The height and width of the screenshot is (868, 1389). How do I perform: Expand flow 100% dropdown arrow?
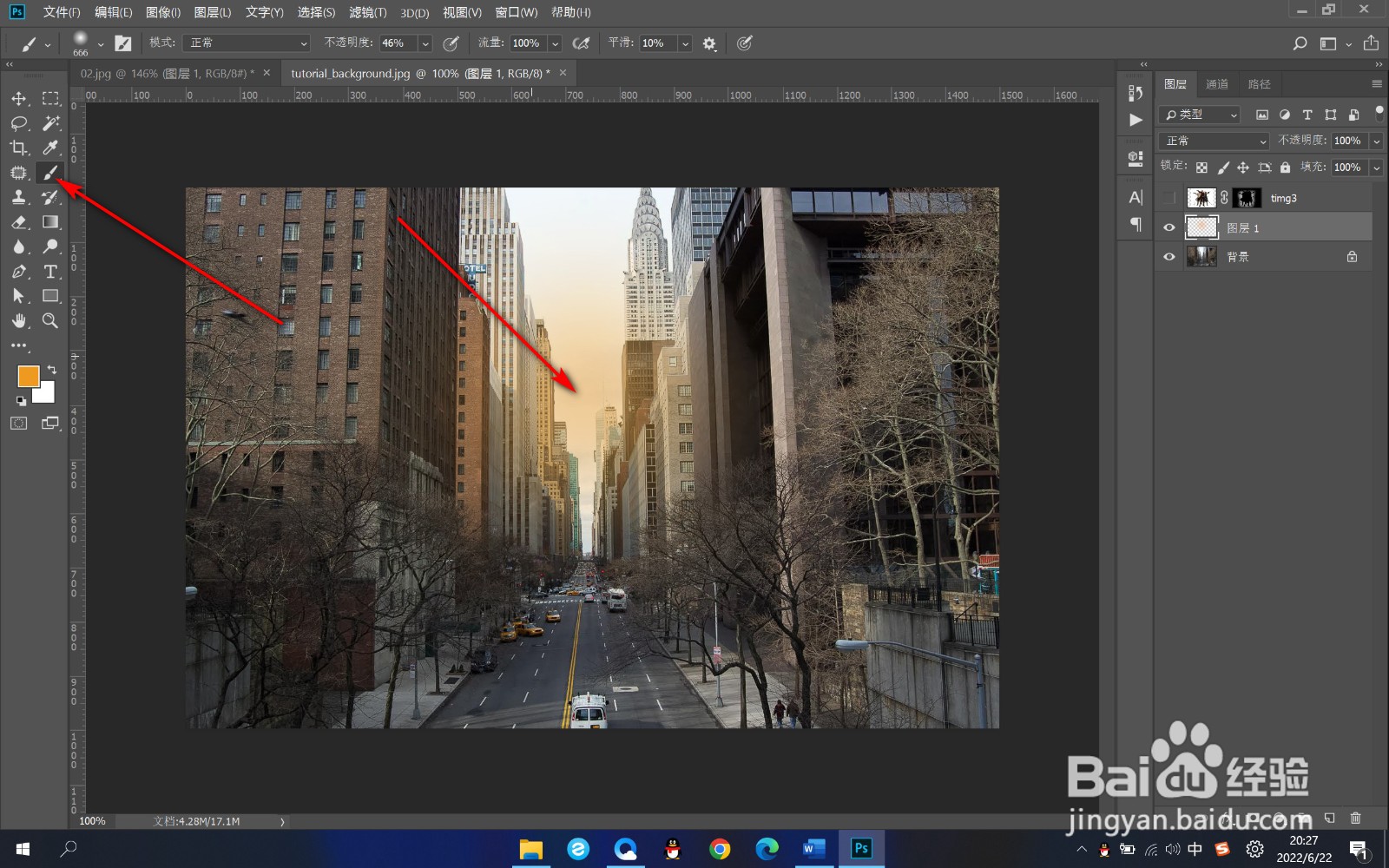pos(555,43)
